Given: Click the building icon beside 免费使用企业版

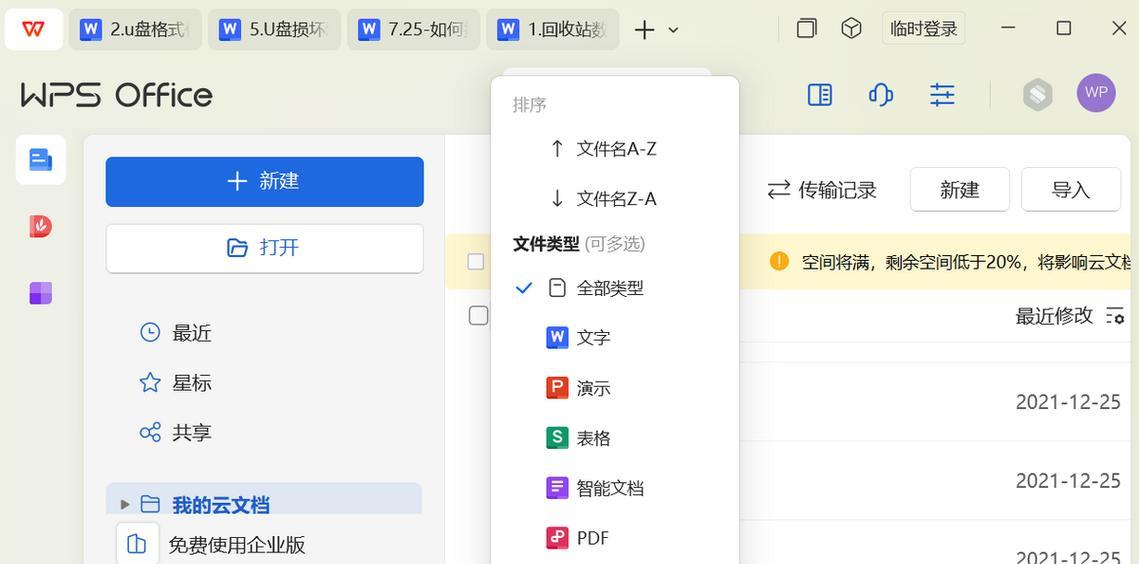Looking at the screenshot, I should [137, 544].
